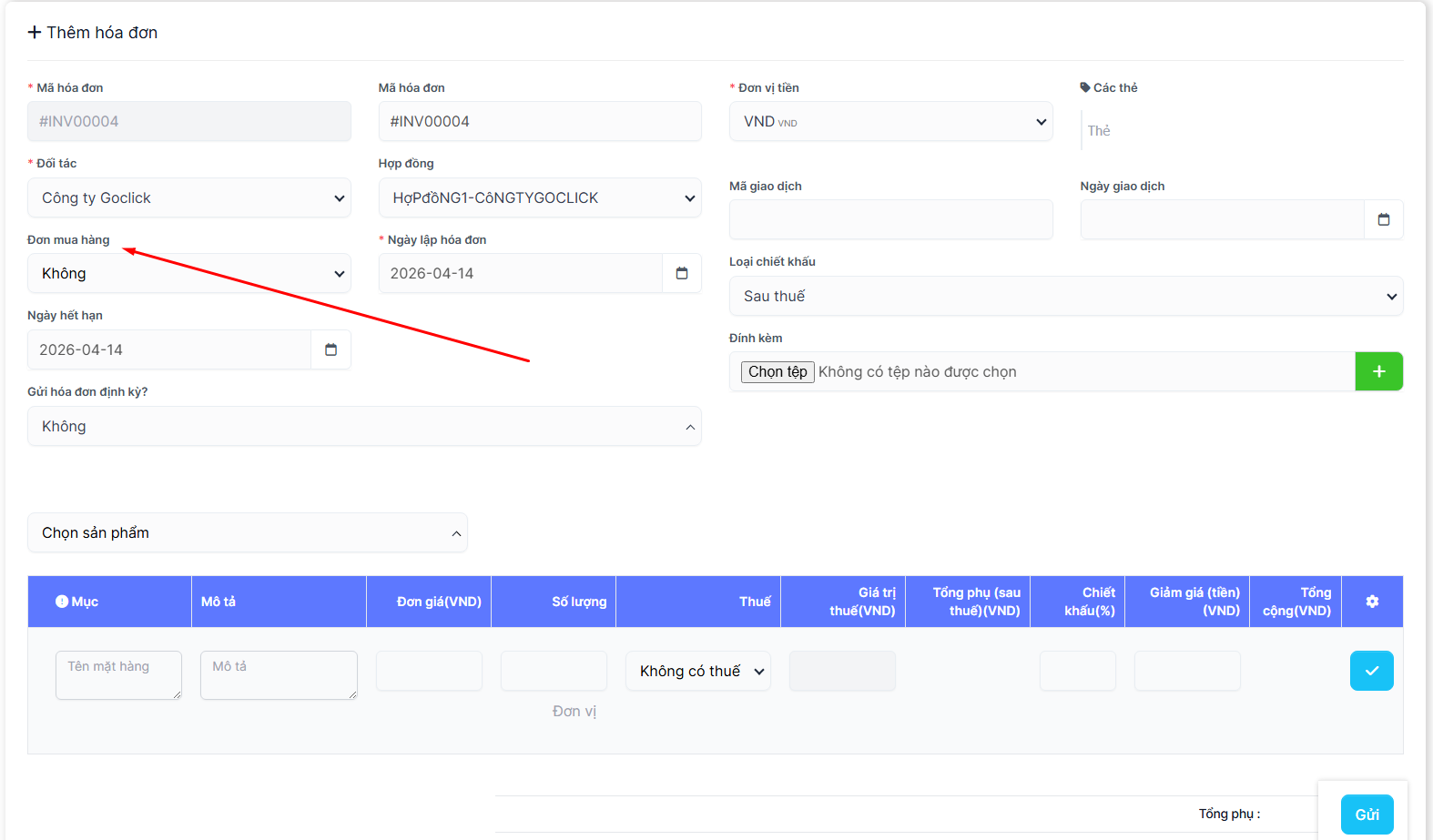
Task: Click the blue checkmark to add item
Action: [x=1371, y=671]
